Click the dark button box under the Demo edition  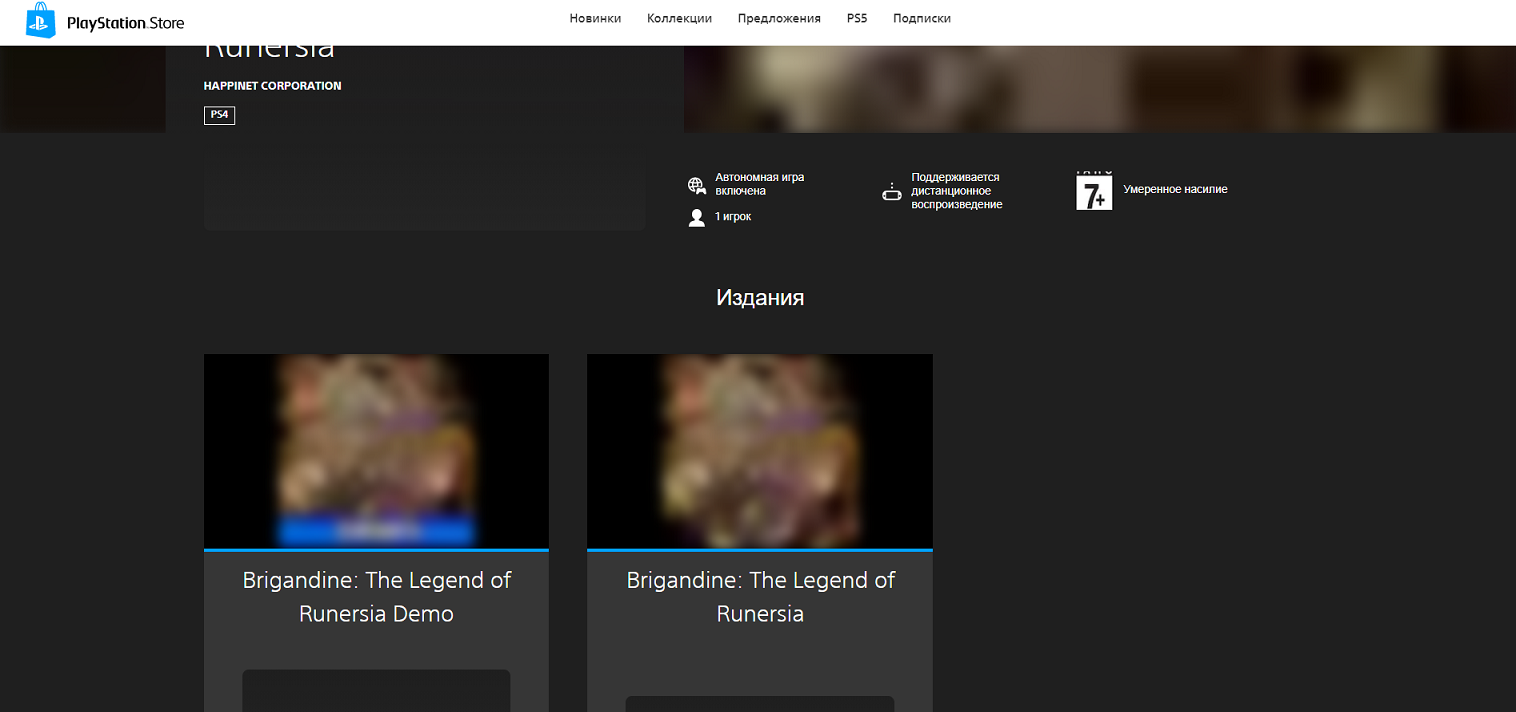[x=376, y=691]
